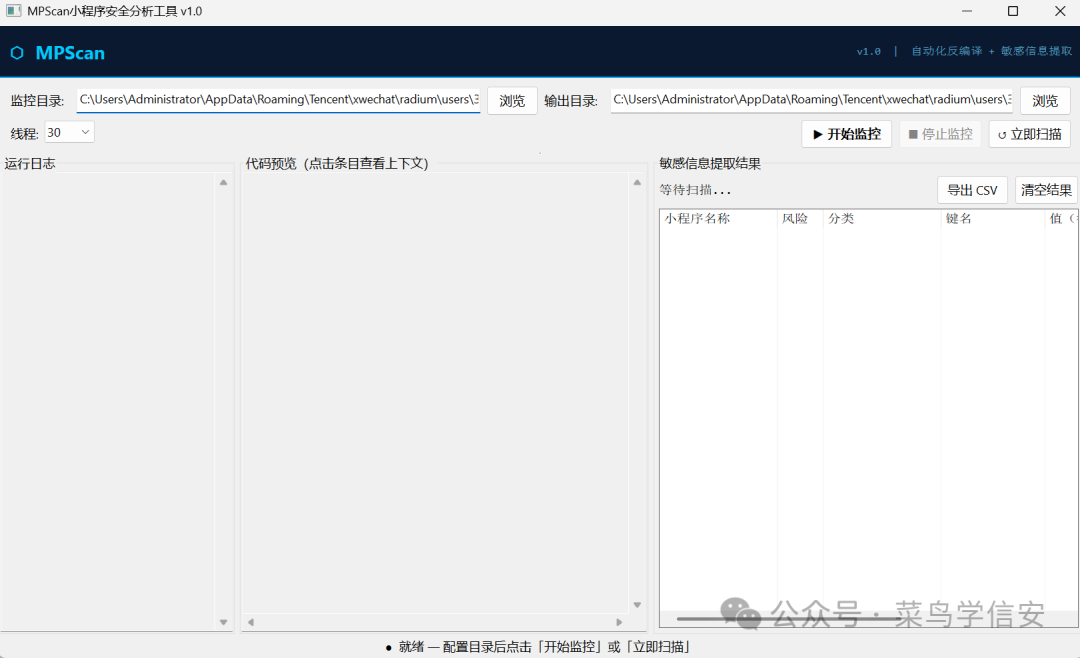Sort by the 分类 column header
This screenshot has height=658, width=1080.
882,218
